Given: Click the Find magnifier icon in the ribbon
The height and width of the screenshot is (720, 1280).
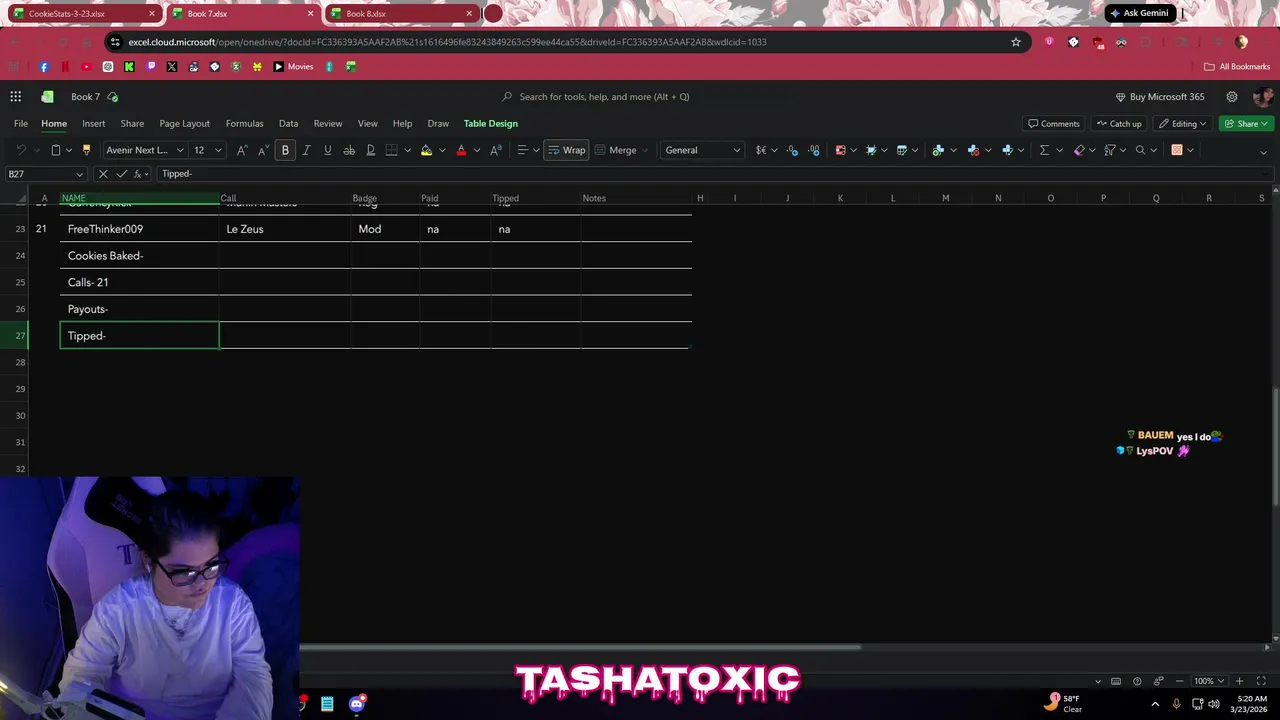Looking at the screenshot, I should 1140,150.
